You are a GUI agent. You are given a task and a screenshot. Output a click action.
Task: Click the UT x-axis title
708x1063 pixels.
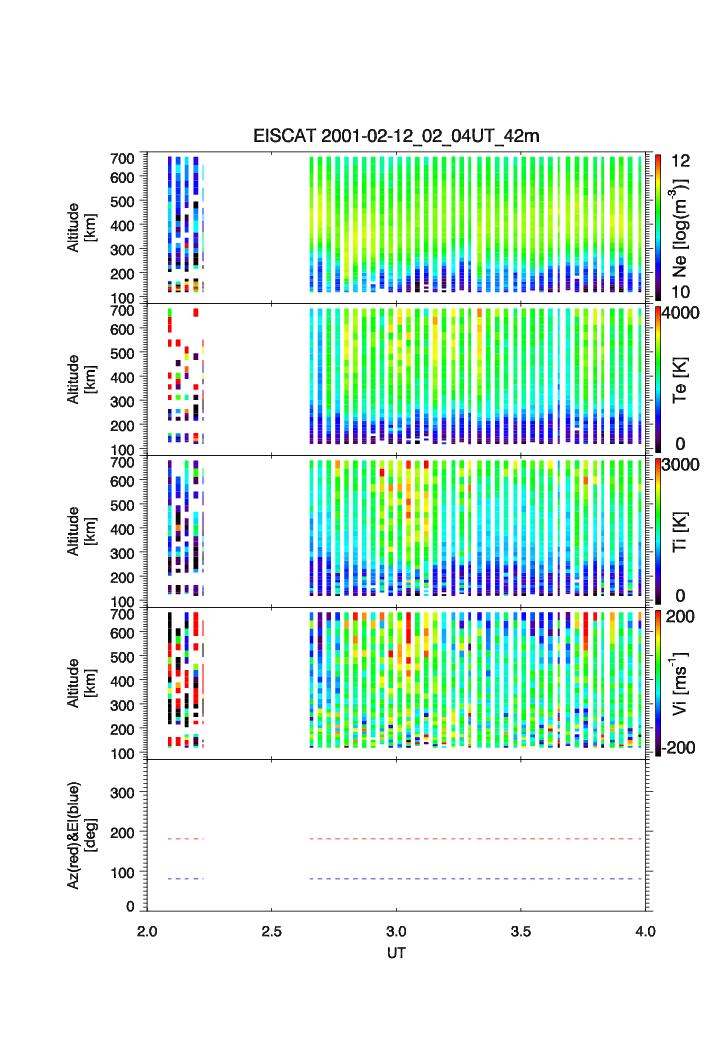[x=396, y=952]
